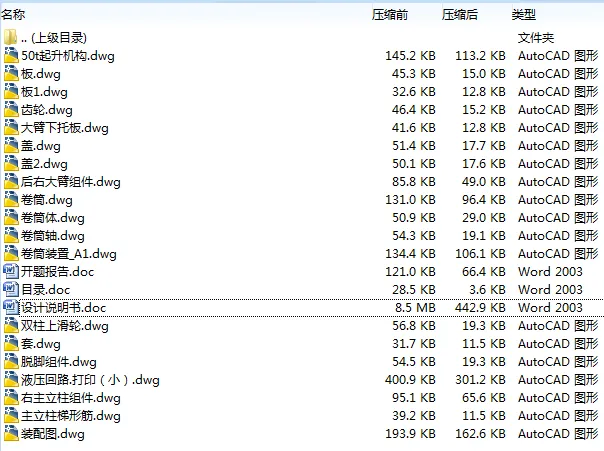Select the 设计说明书.doc Word icon
Viewport: 604px width, 451px height.
coord(11,307)
